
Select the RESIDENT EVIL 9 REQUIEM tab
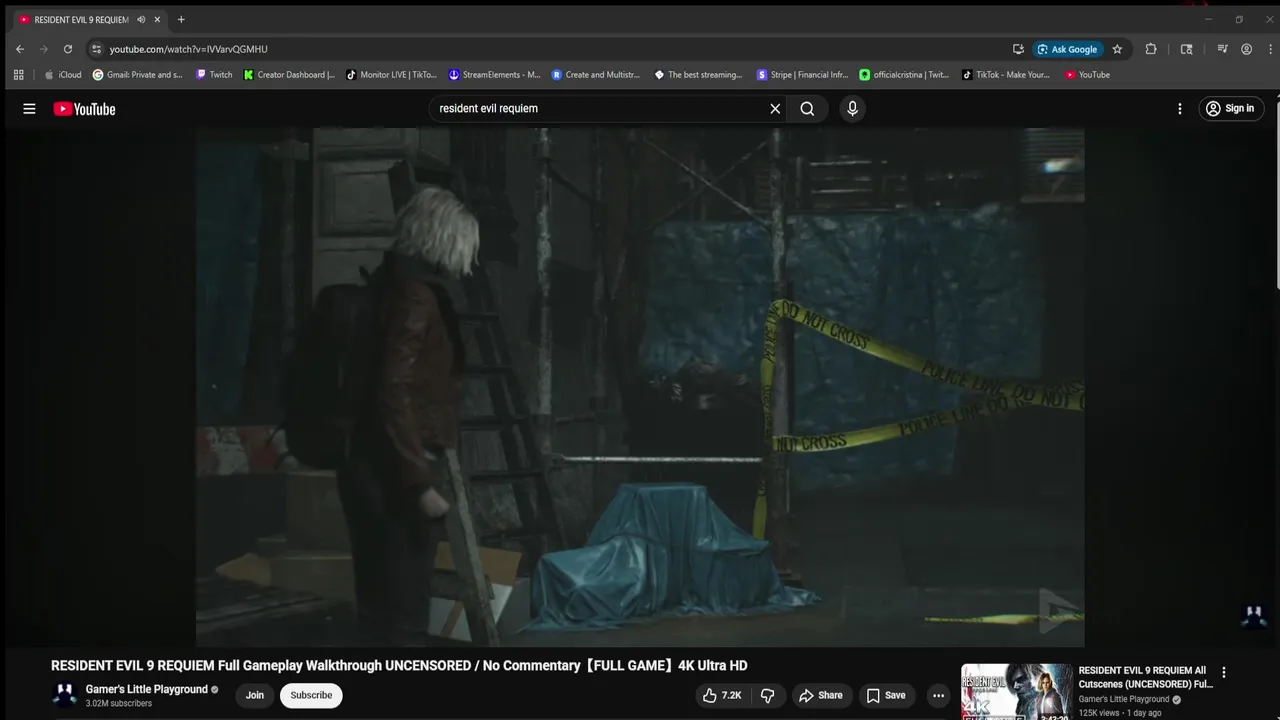81,19
